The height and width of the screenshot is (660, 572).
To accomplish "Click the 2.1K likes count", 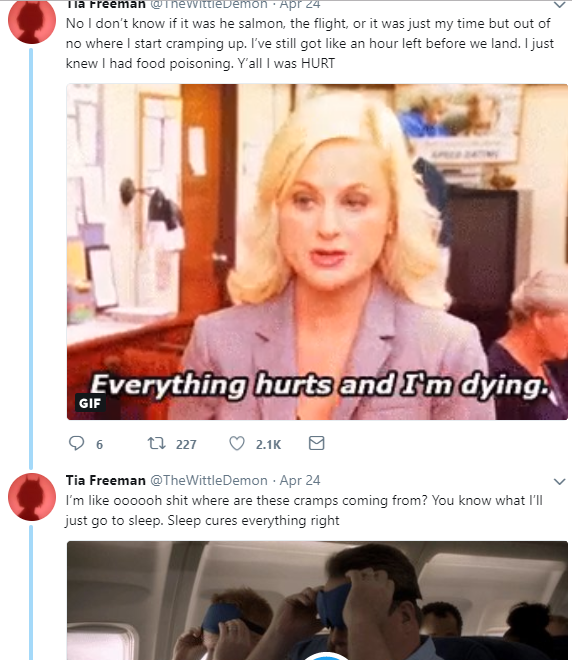I will (268, 444).
